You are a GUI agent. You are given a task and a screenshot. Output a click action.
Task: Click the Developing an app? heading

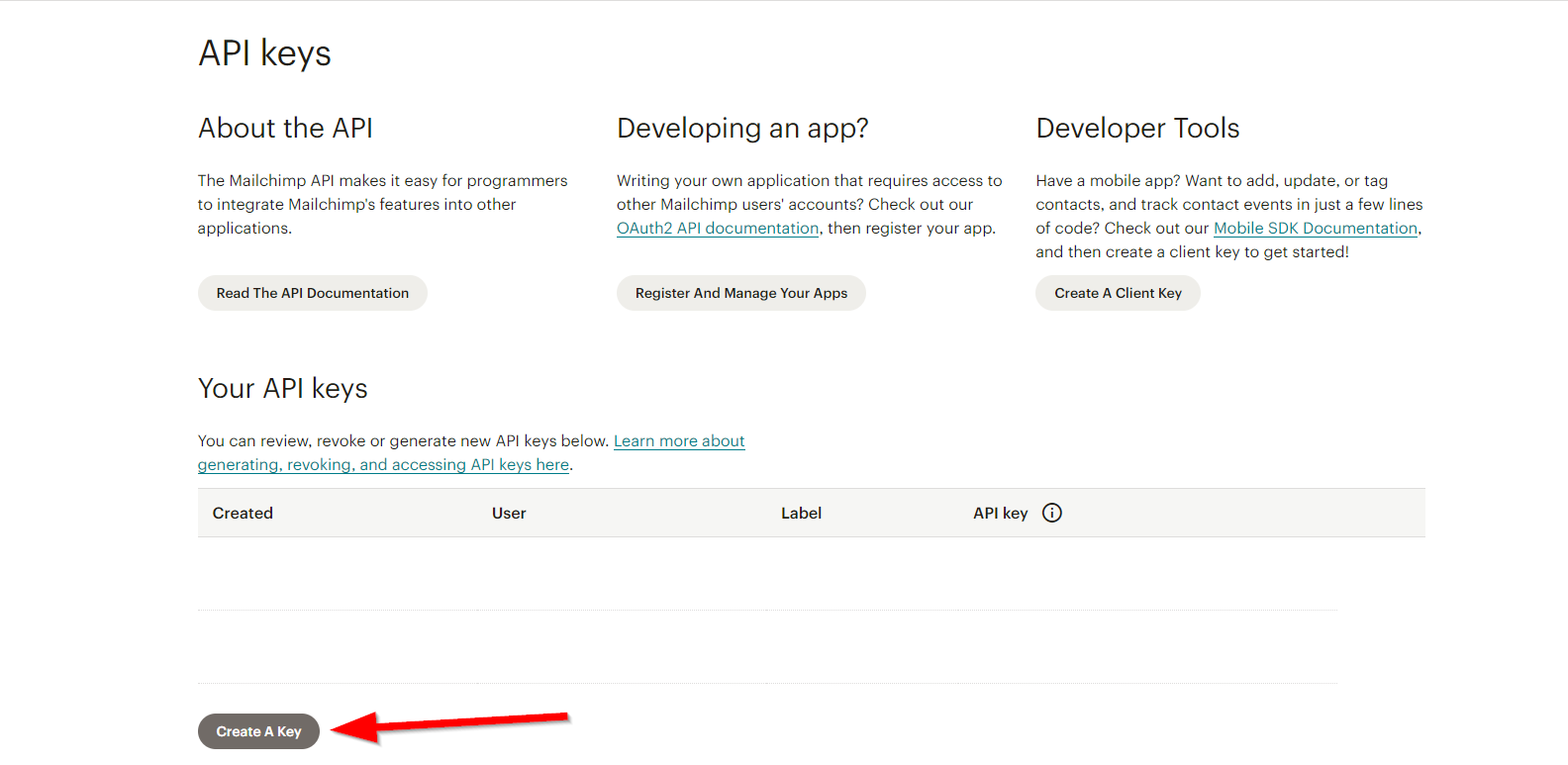click(742, 129)
